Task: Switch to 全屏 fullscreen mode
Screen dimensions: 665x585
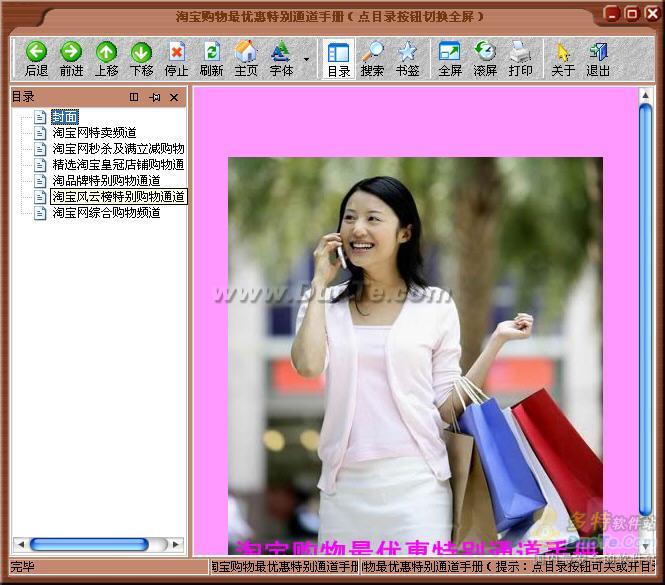Action: pos(450,51)
